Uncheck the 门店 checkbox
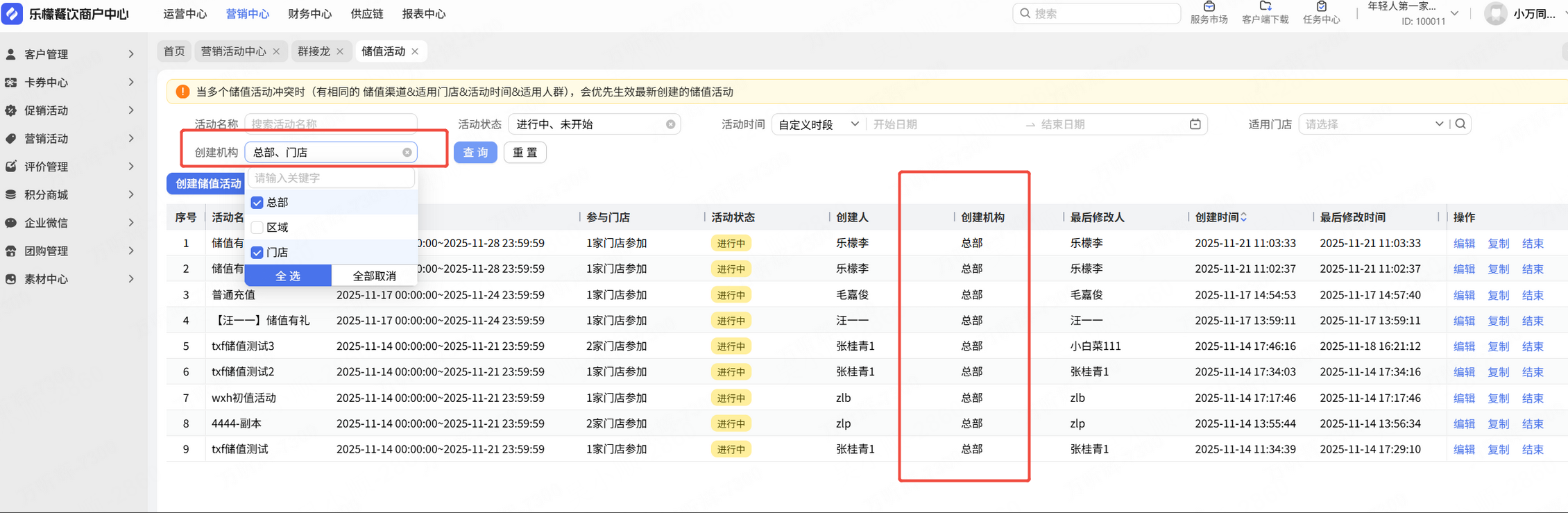 tap(257, 253)
